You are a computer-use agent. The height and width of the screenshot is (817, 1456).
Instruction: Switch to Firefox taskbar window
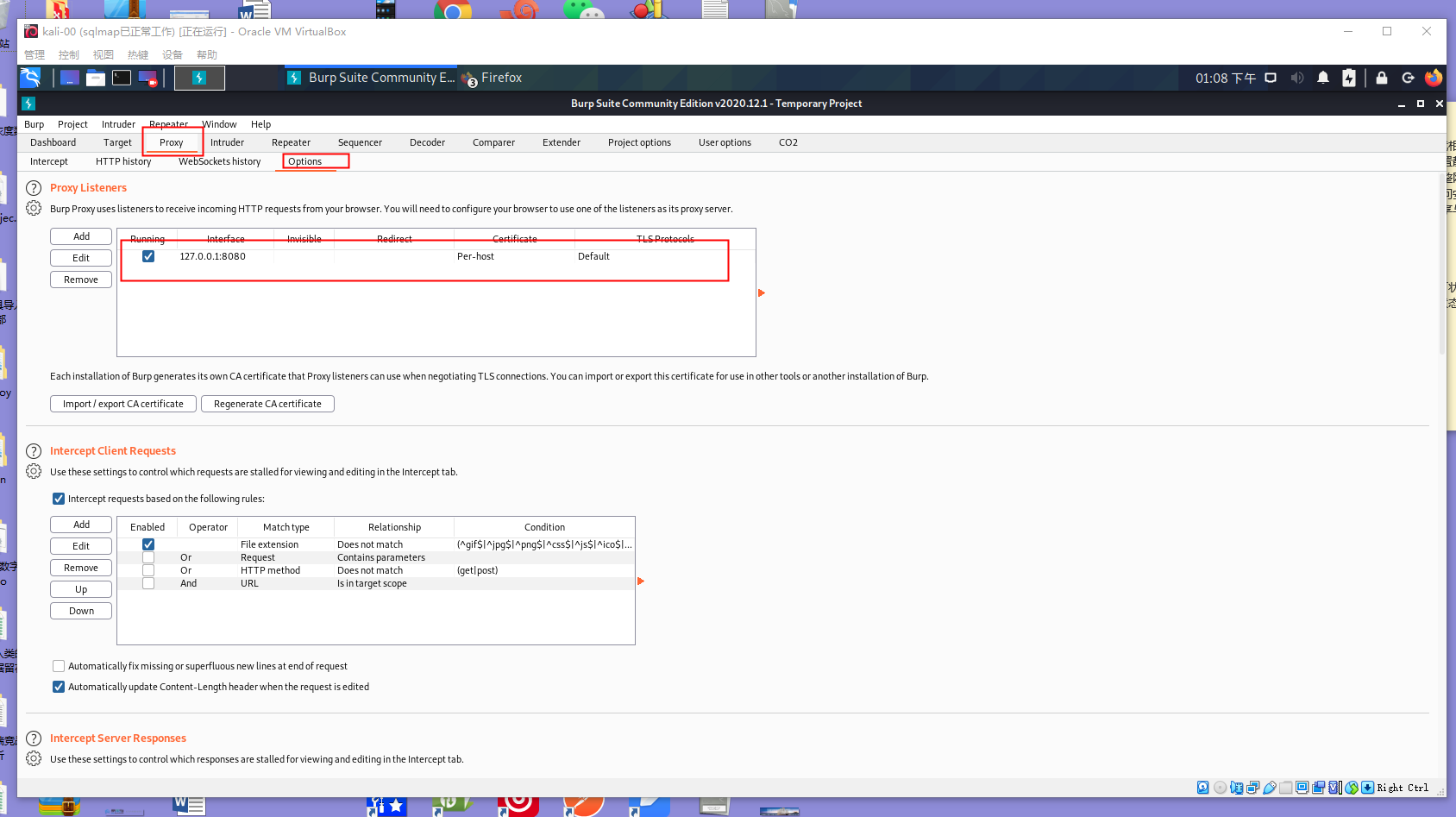coord(493,78)
